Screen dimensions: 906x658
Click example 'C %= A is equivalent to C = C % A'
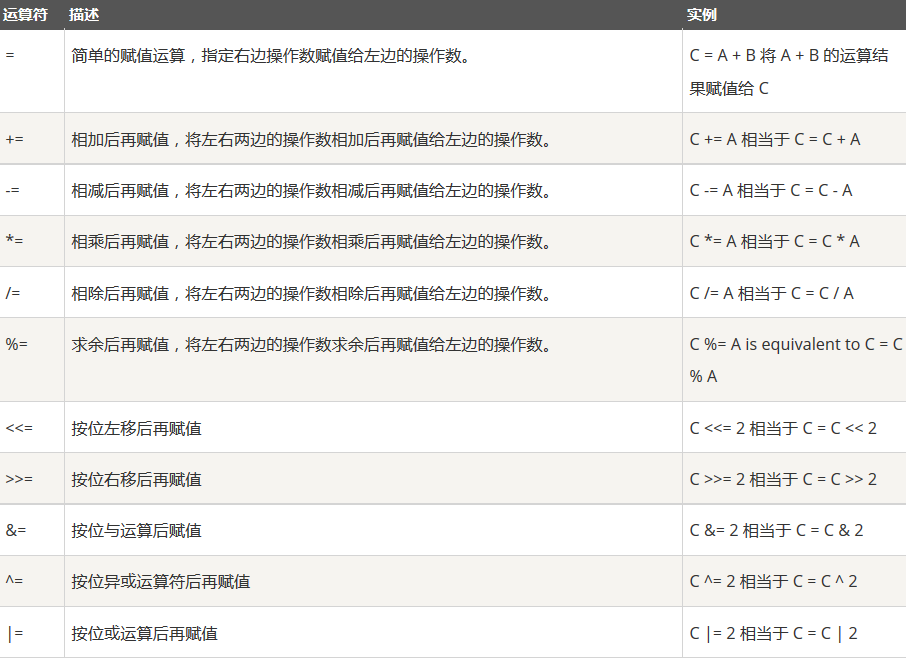pyautogui.click(x=796, y=360)
